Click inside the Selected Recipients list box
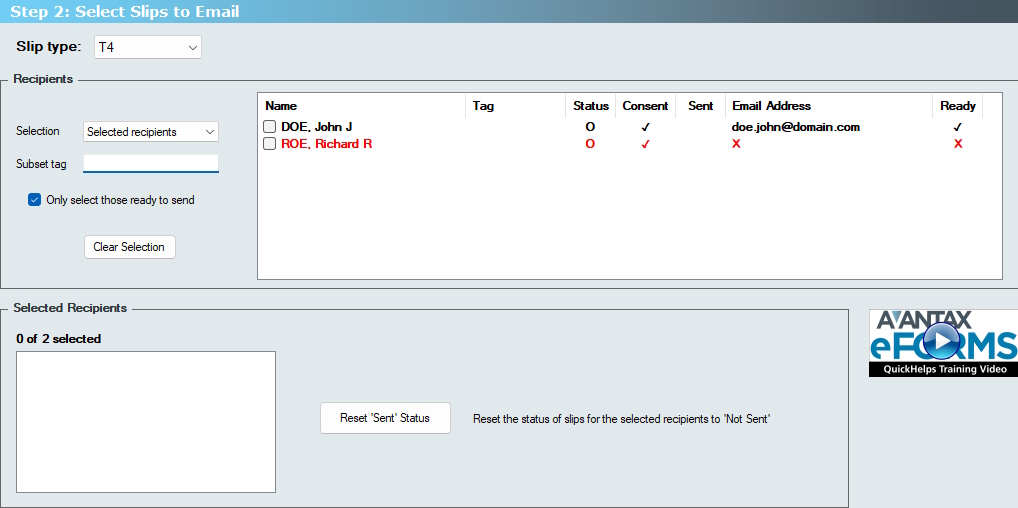The image size is (1018, 508). tap(146, 421)
